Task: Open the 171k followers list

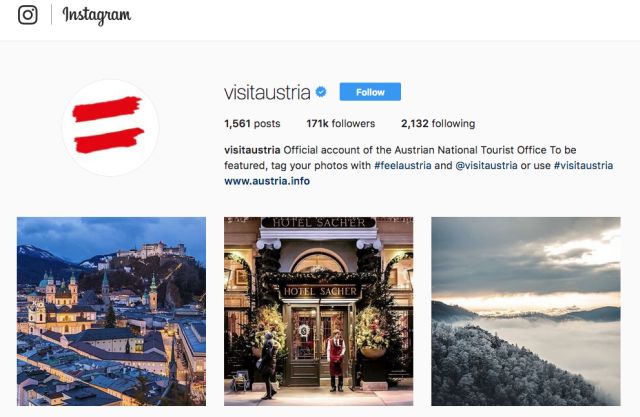Action: coord(340,124)
